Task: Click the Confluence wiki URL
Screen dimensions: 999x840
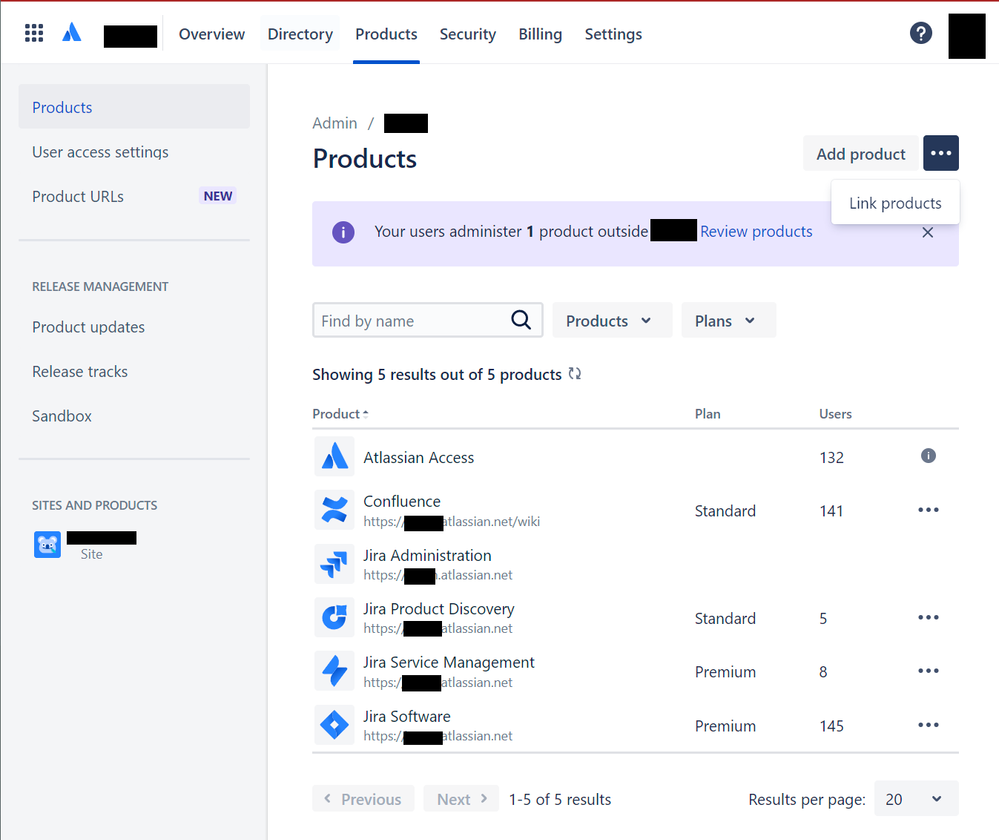Action: coord(452,521)
